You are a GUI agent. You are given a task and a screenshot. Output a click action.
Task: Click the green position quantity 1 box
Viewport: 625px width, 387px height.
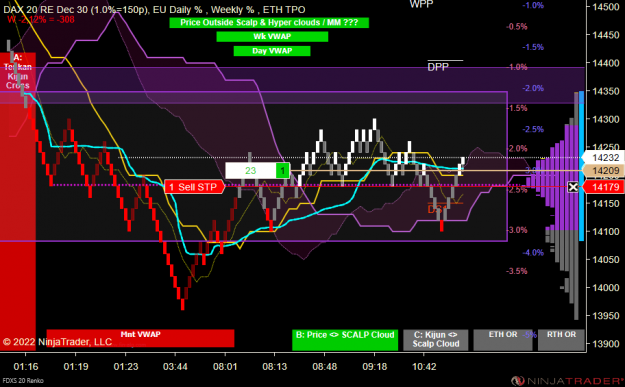click(x=283, y=171)
